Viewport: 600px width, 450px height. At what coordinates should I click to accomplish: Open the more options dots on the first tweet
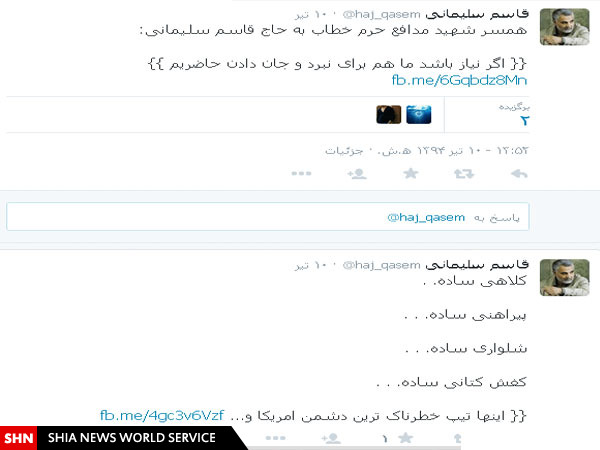pyautogui.click(x=301, y=174)
